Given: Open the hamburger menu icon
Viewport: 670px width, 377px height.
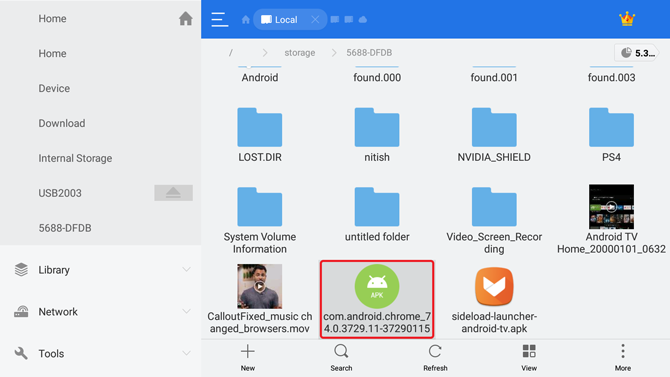Looking at the screenshot, I should 220,20.
